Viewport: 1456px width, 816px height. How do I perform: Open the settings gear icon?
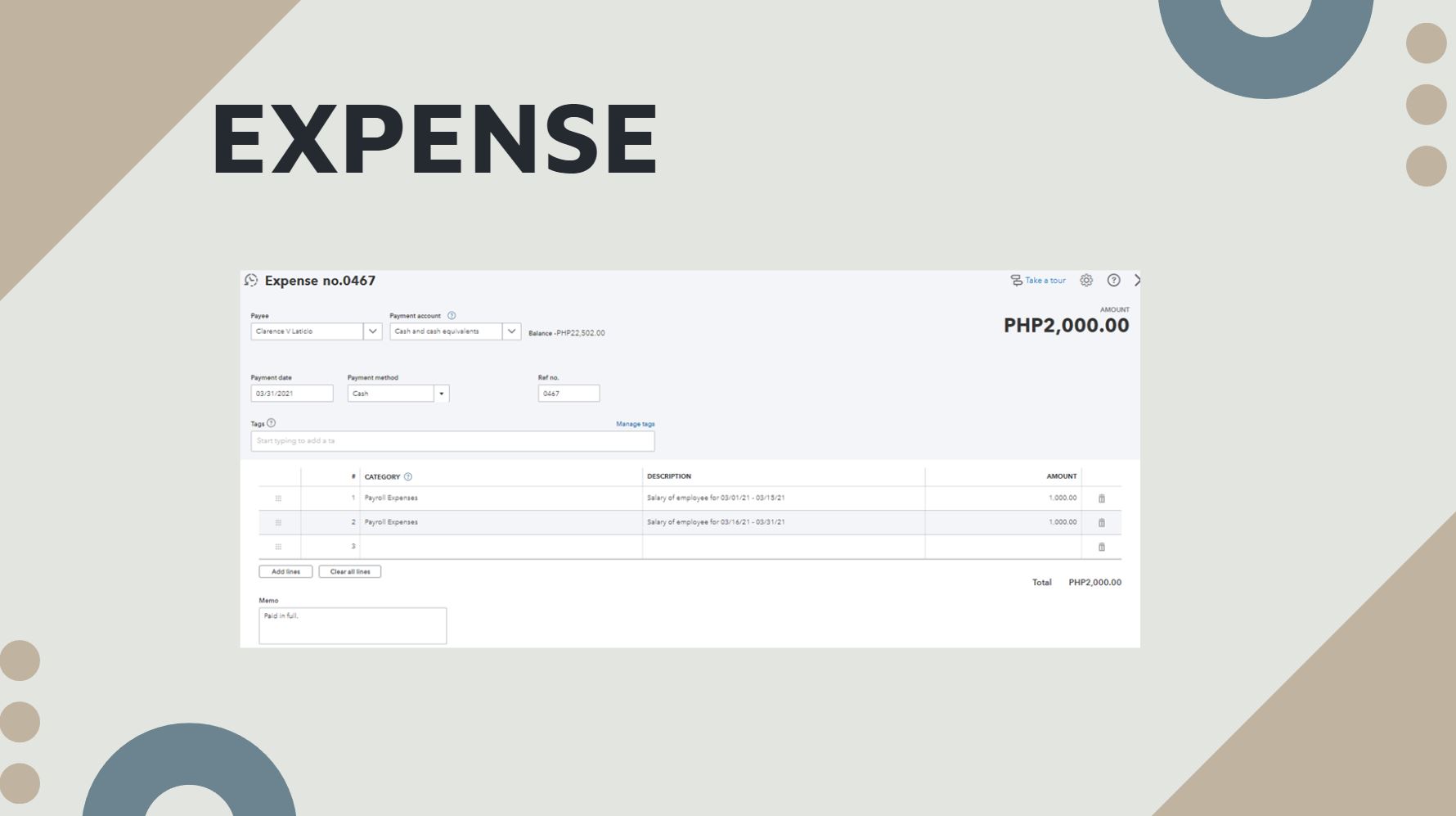click(x=1085, y=281)
